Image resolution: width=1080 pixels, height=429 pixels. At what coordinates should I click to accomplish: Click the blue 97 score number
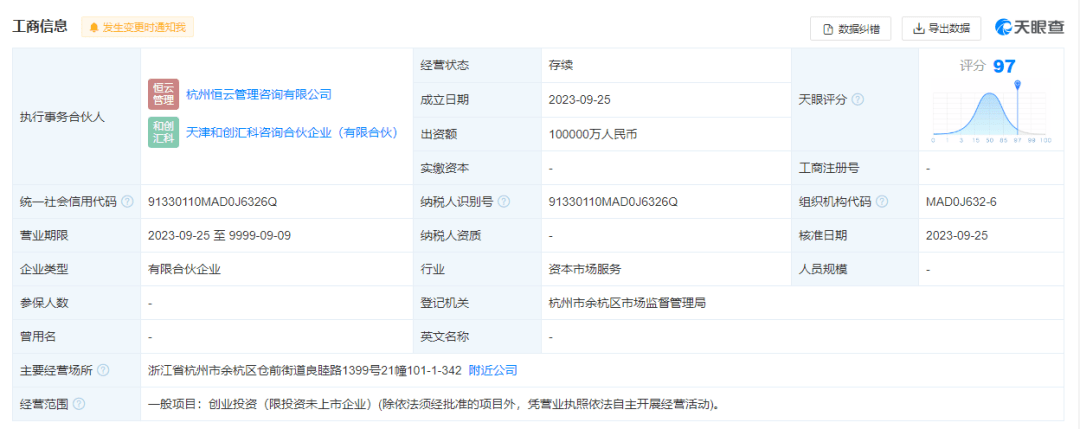coord(1004,66)
